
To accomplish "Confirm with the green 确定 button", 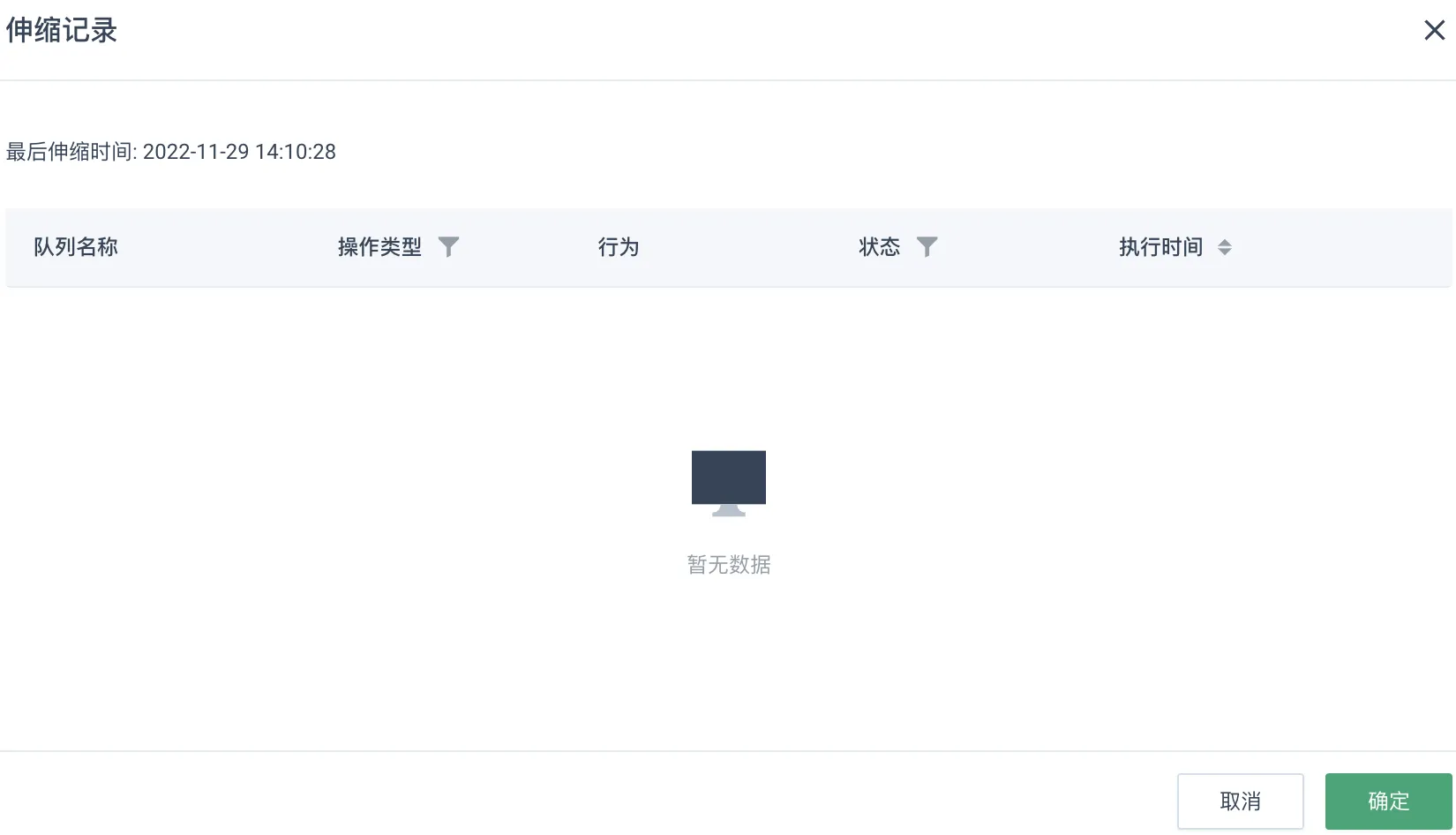I will coord(1389,801).
